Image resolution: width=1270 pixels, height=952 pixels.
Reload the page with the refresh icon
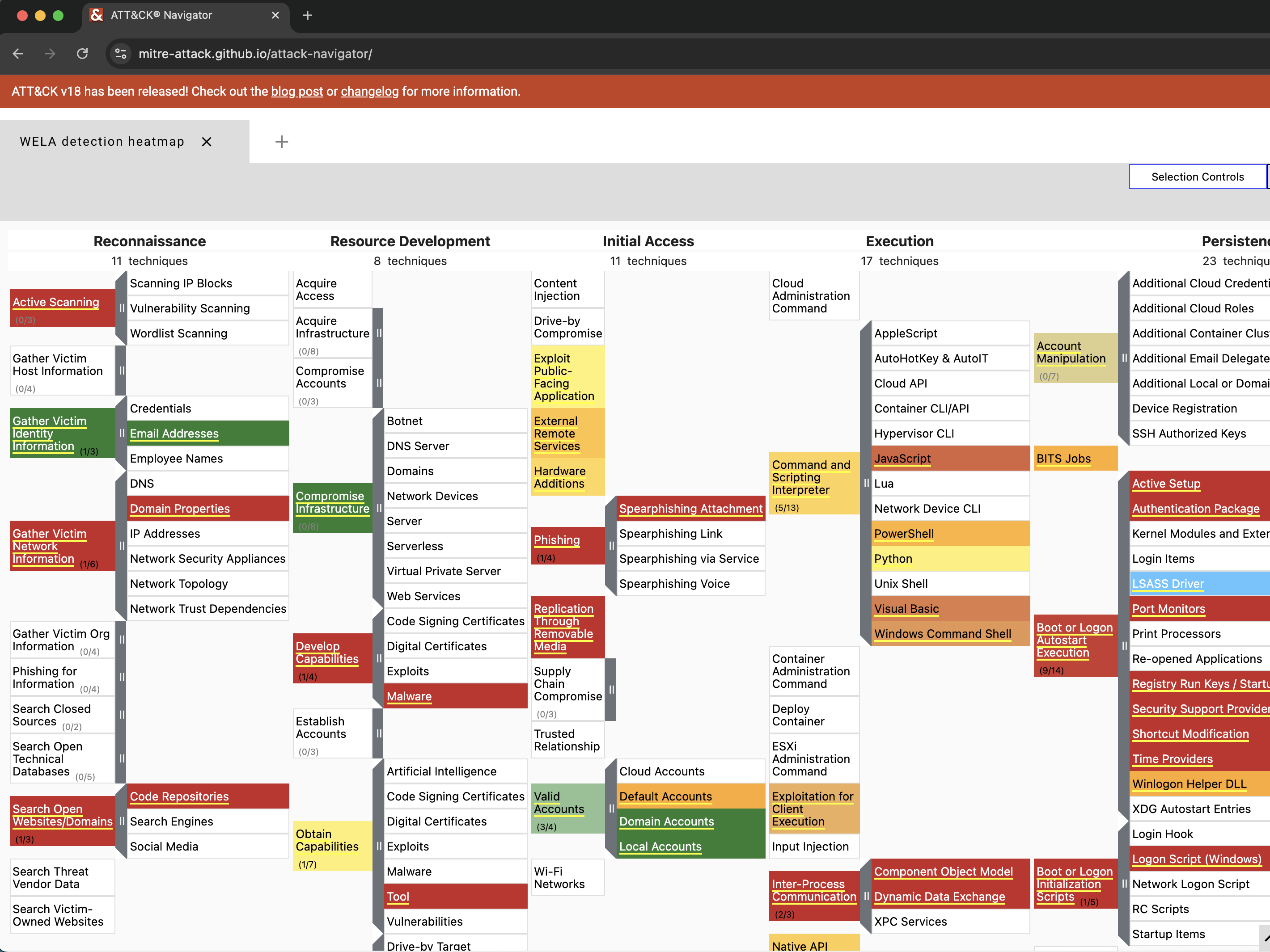82,54
